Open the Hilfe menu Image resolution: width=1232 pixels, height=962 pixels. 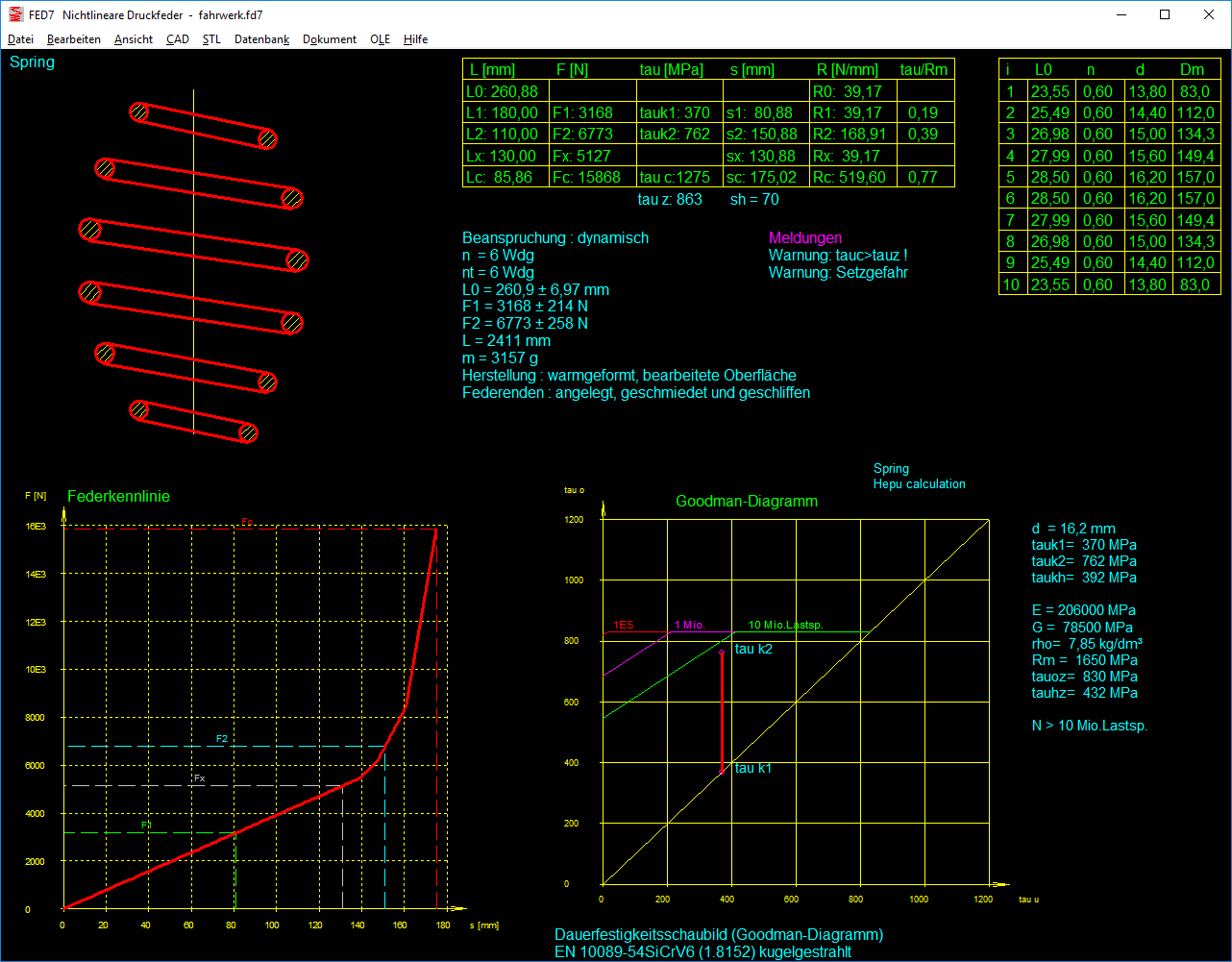coord(416,39)
